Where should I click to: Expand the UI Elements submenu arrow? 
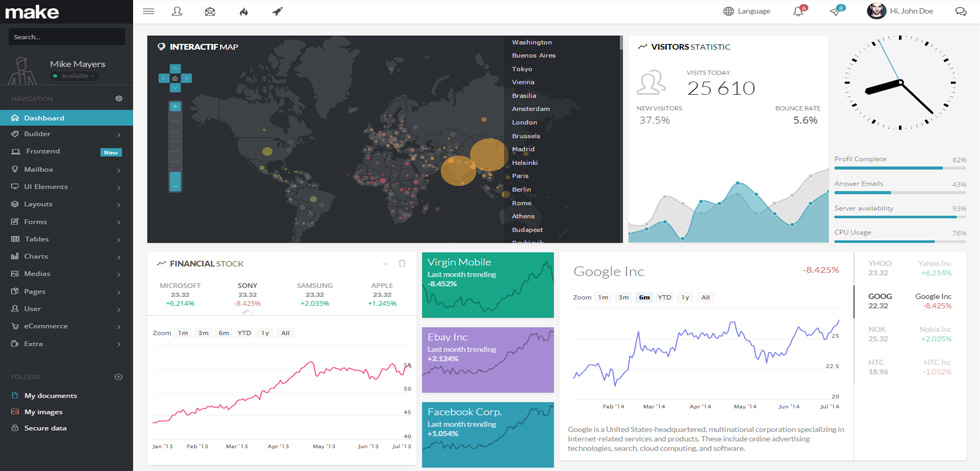point(118,187)
